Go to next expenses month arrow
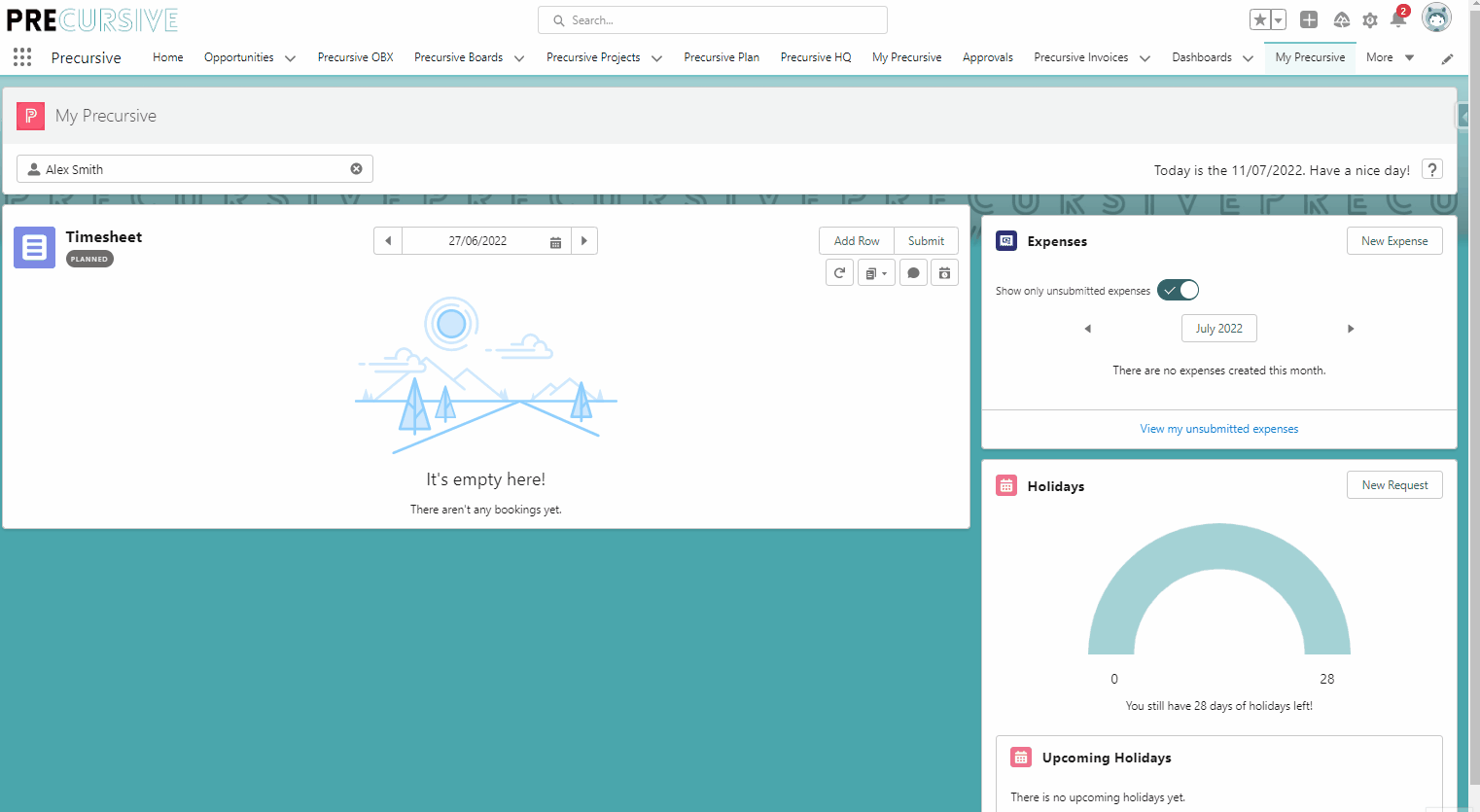 (1350, 329)
